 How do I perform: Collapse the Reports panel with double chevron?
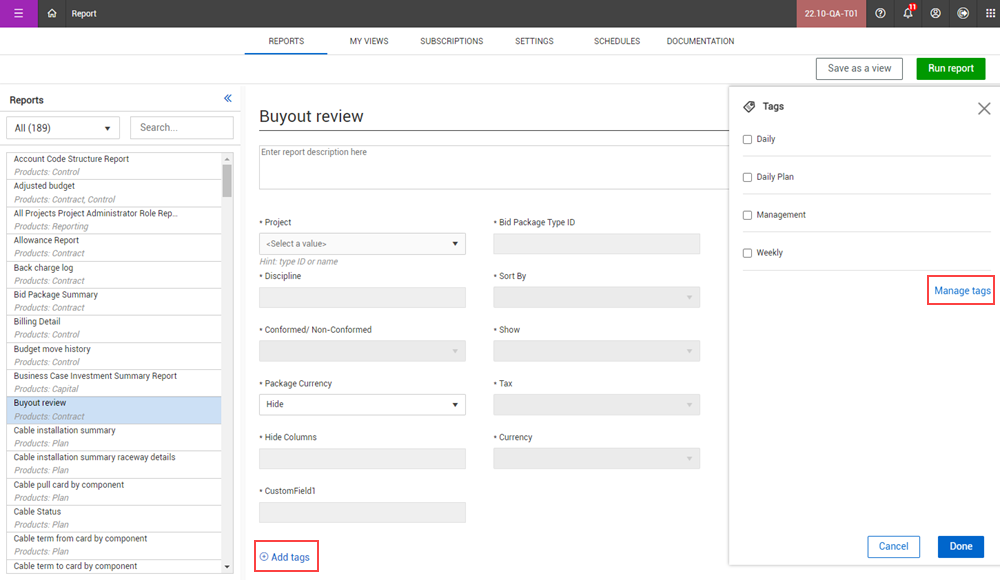[228, 98]
